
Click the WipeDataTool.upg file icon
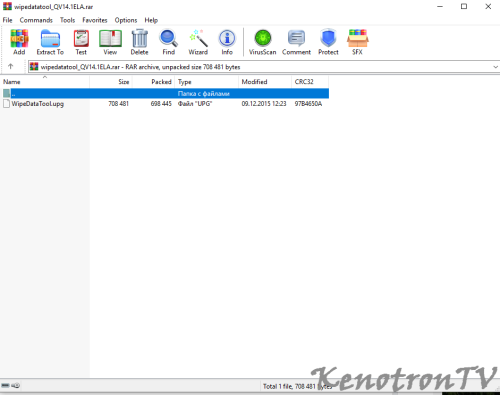pyautogui.click(x=6, y=104)
